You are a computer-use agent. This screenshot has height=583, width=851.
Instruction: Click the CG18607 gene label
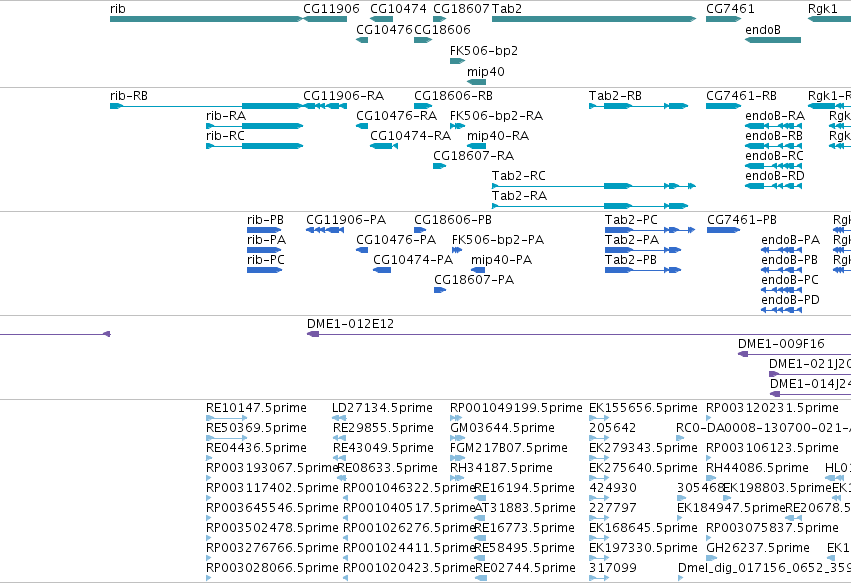[x=461, y=9]
